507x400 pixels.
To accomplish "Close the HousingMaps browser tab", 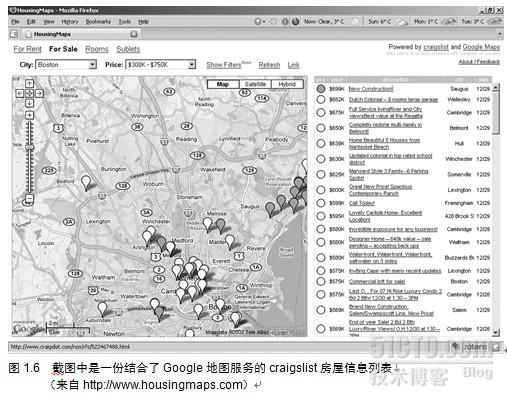I will pyautogui.click(x=134, y=34).
